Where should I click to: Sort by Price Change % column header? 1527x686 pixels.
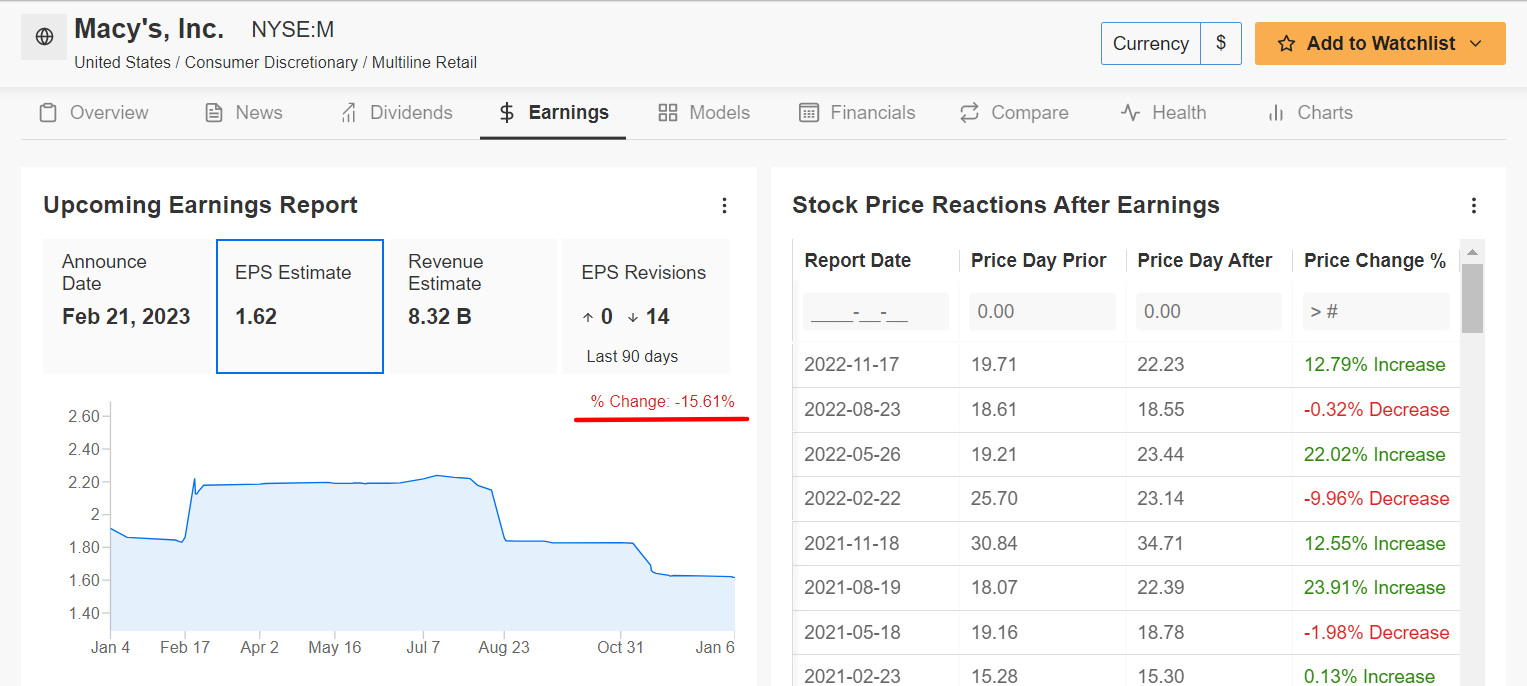(1375, 261)
